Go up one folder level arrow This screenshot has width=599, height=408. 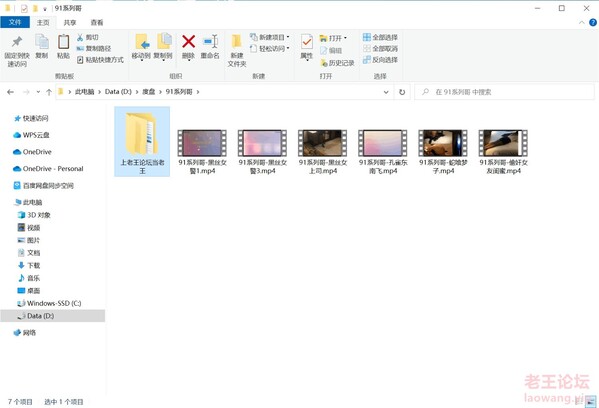point(49,92)
